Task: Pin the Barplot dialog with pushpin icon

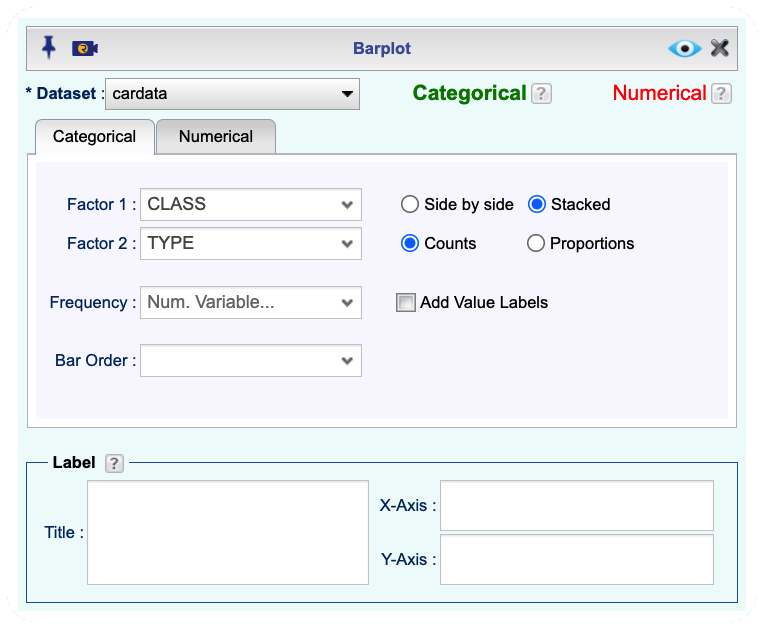Action: coord(48,47)
